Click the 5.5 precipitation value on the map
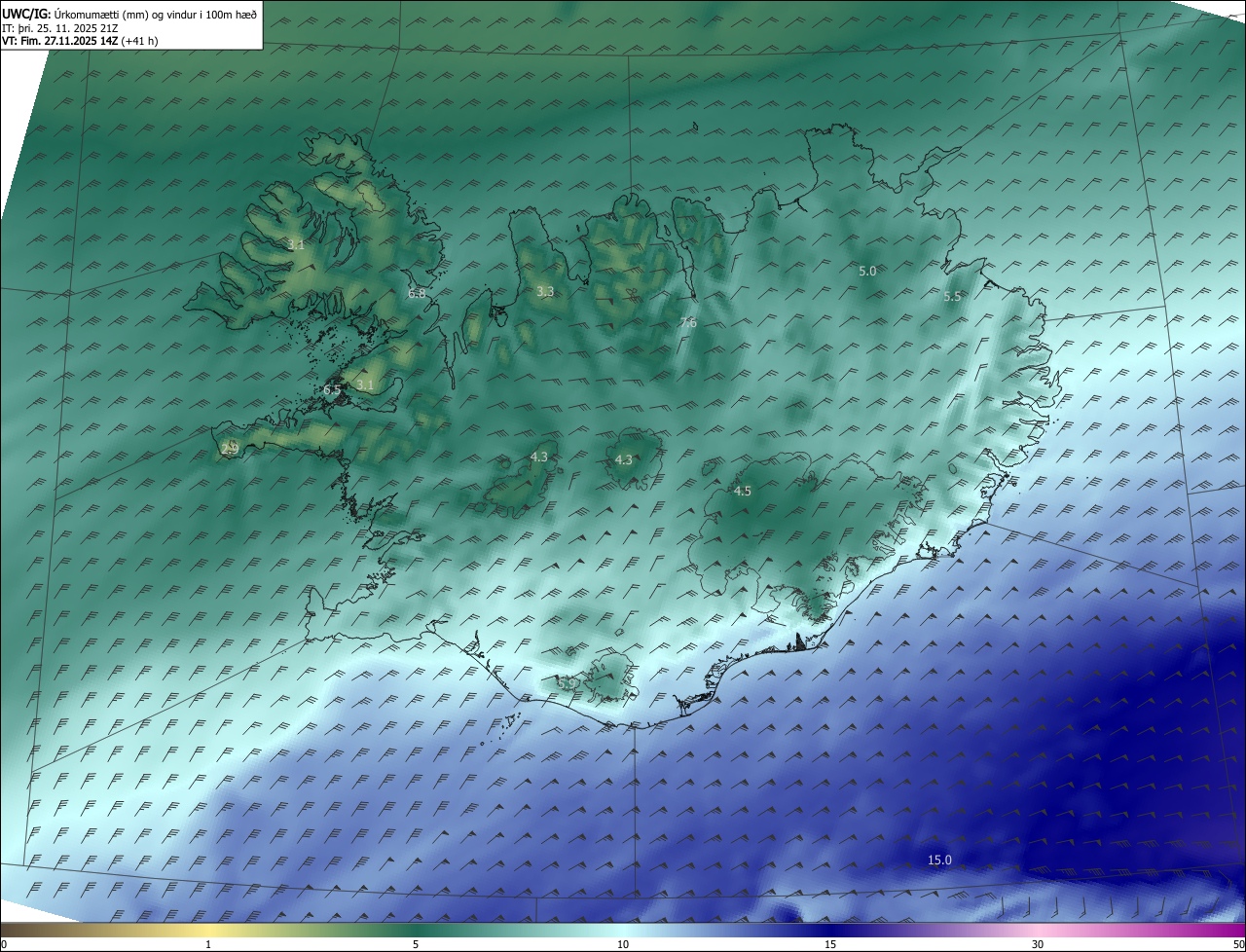Screen dimensions: 1246x952 [x=953, y=297]
